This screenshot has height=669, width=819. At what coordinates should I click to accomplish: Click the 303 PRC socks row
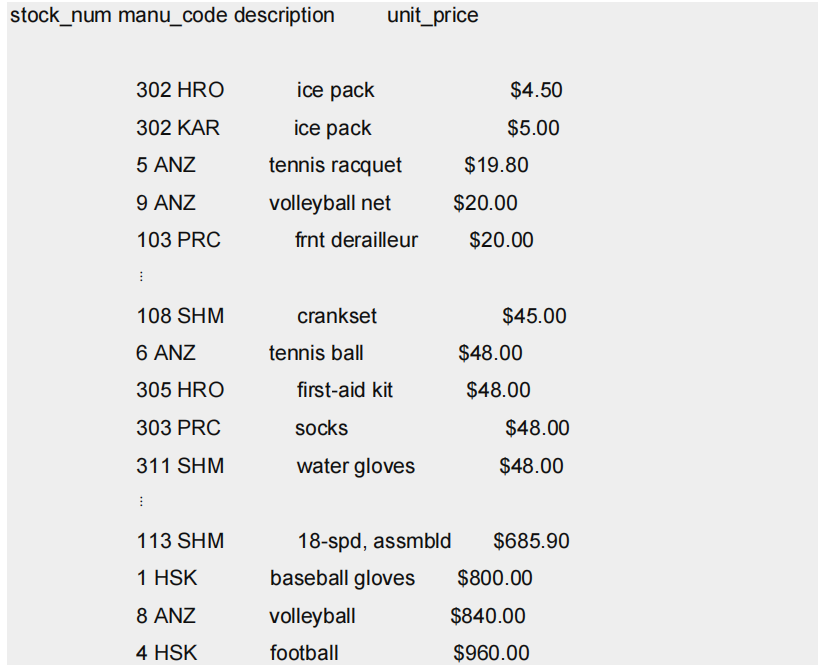click(x=353, y=428)
